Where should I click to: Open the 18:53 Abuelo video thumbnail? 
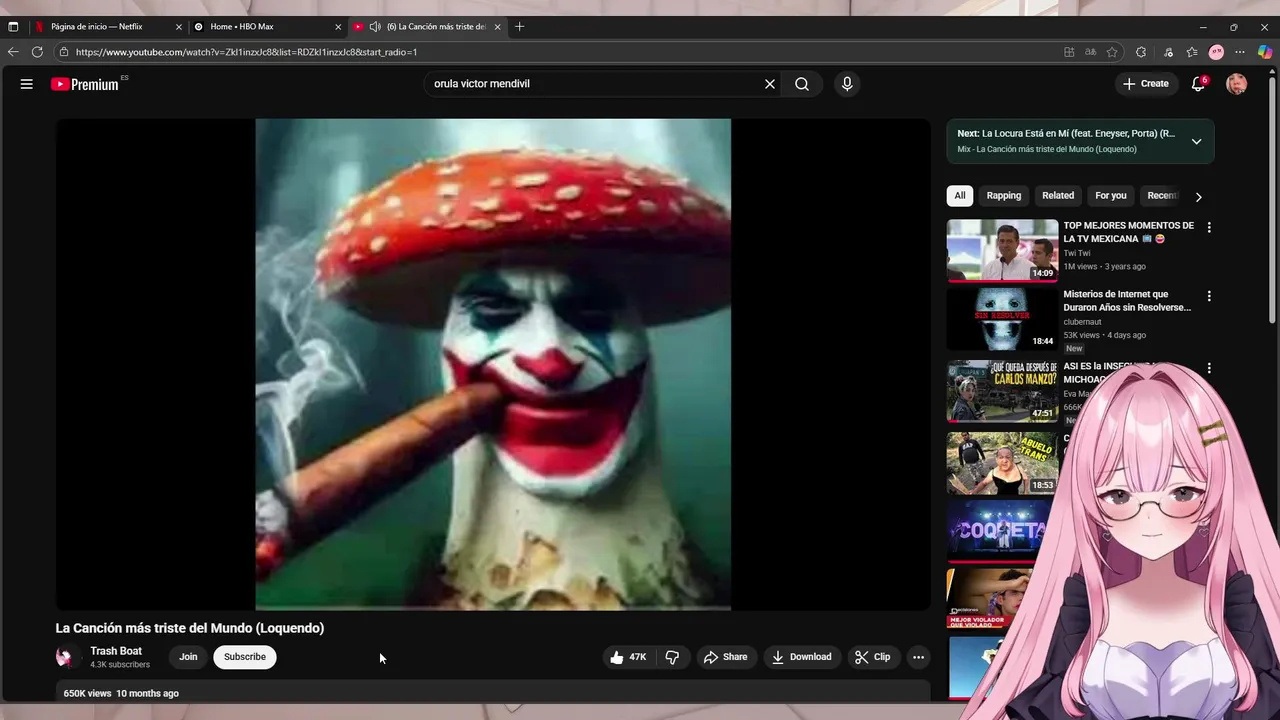pos(1002,463)
